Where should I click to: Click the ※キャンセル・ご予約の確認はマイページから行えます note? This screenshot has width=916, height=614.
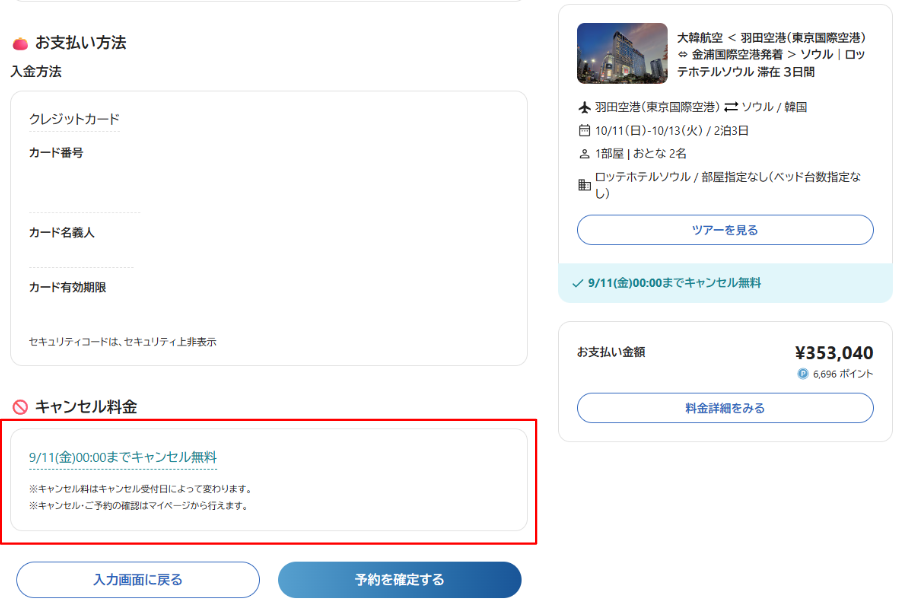[139, 506]
